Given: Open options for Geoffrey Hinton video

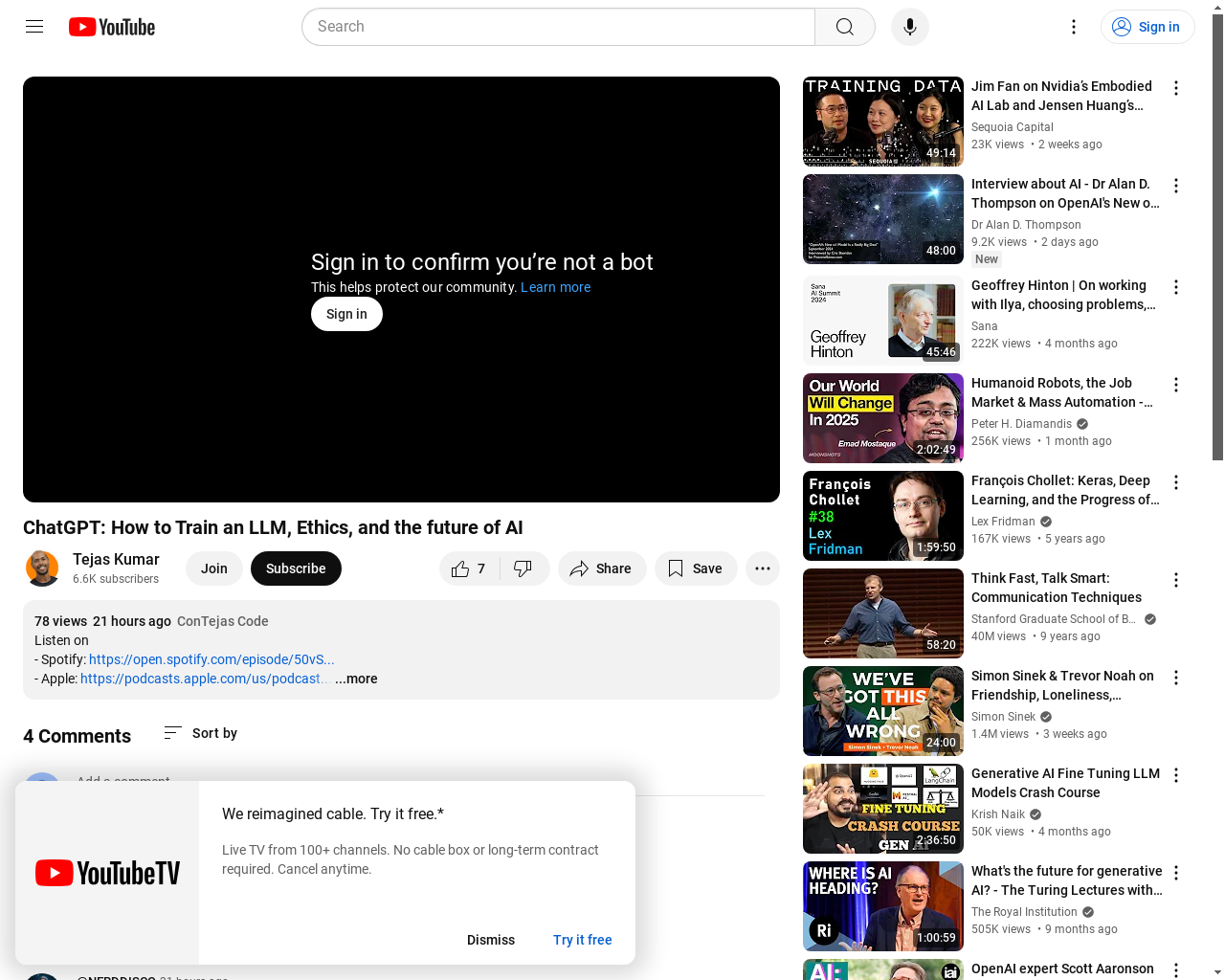Looking at the screenshot, I should click(1176, 287).
